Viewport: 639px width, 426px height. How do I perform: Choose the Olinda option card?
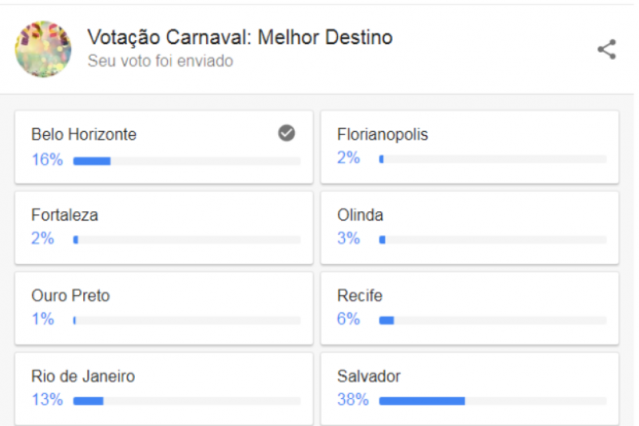tap(470, 228)
